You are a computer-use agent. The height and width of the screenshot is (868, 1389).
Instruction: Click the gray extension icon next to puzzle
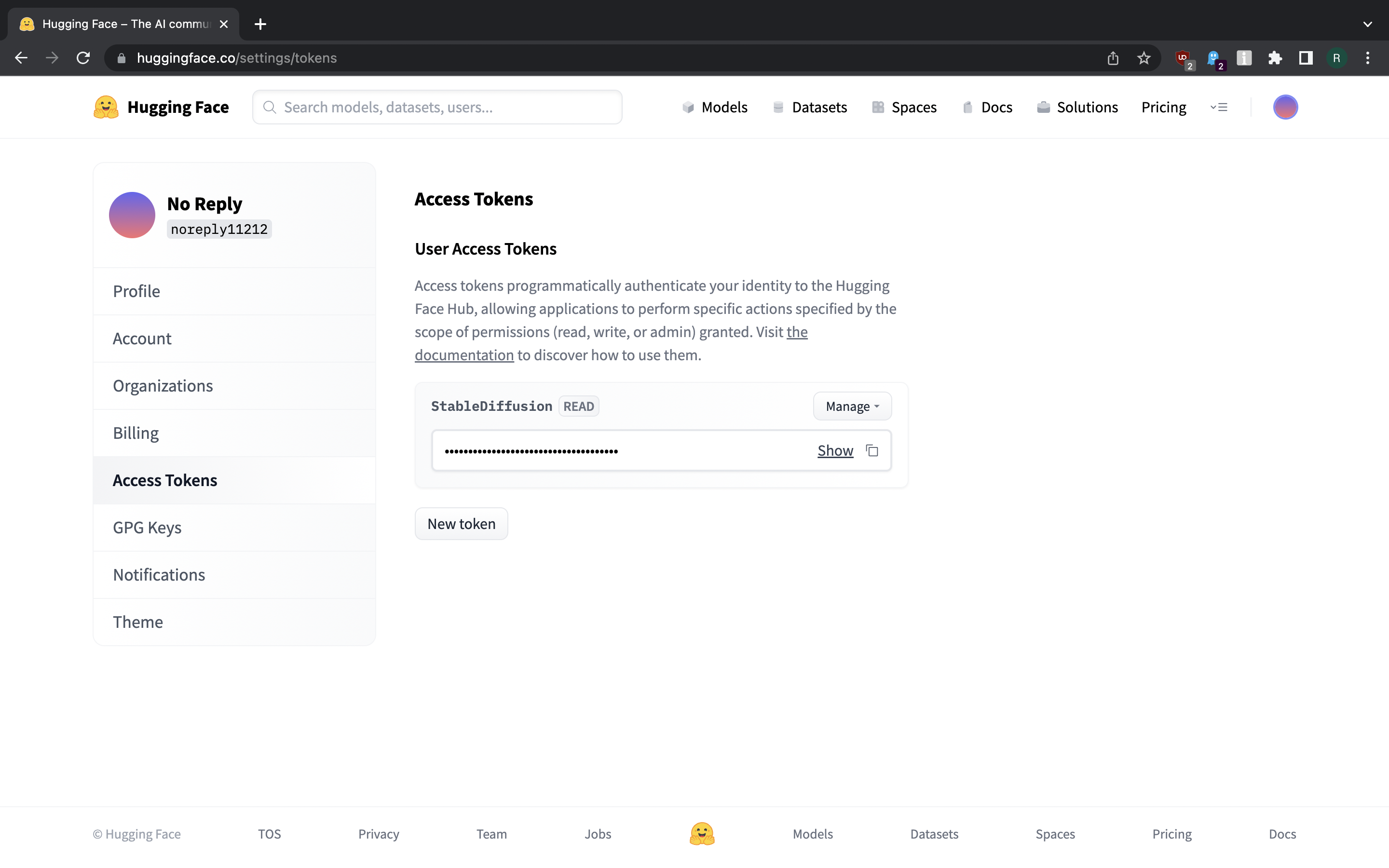coord(1244,58)
